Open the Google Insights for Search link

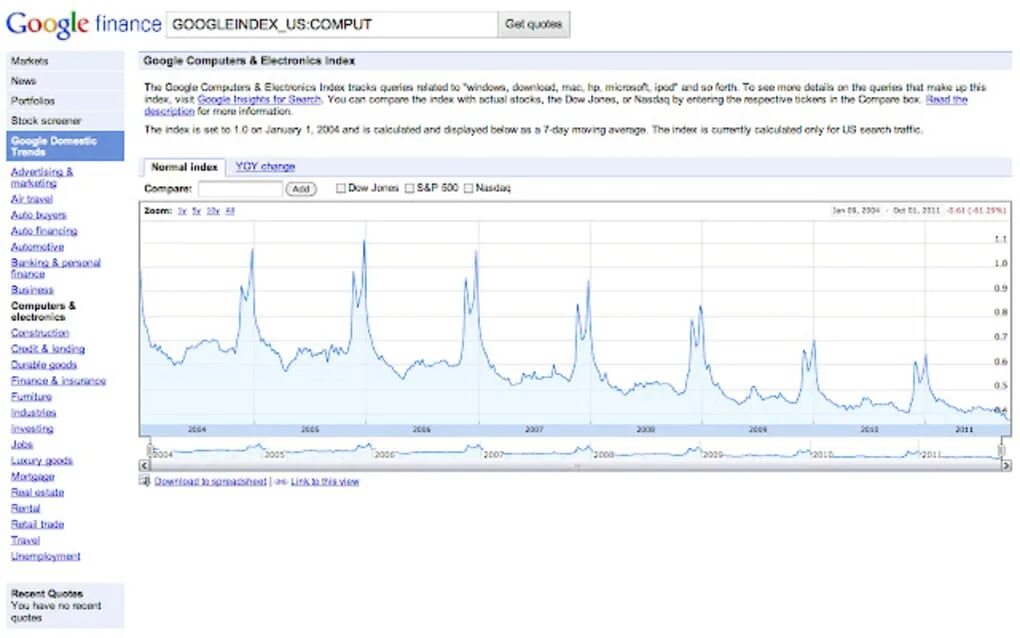tap(259, 100)
